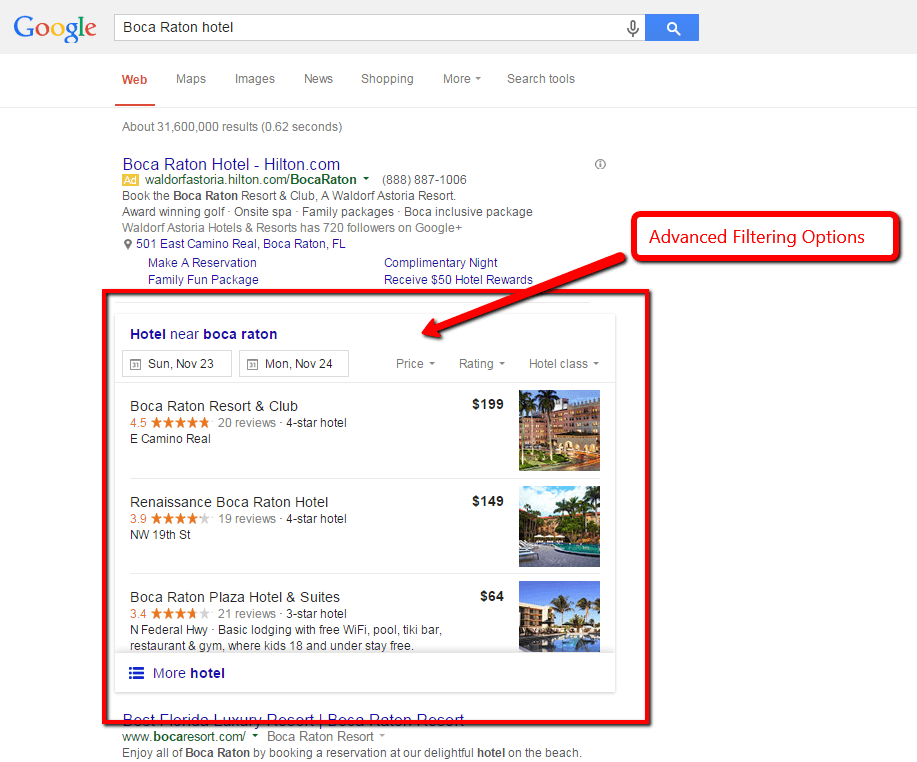This screenshot has width=917, height=762.
Task: Change the check-in date Sun, Nov 23
Action: click(177, 364)
